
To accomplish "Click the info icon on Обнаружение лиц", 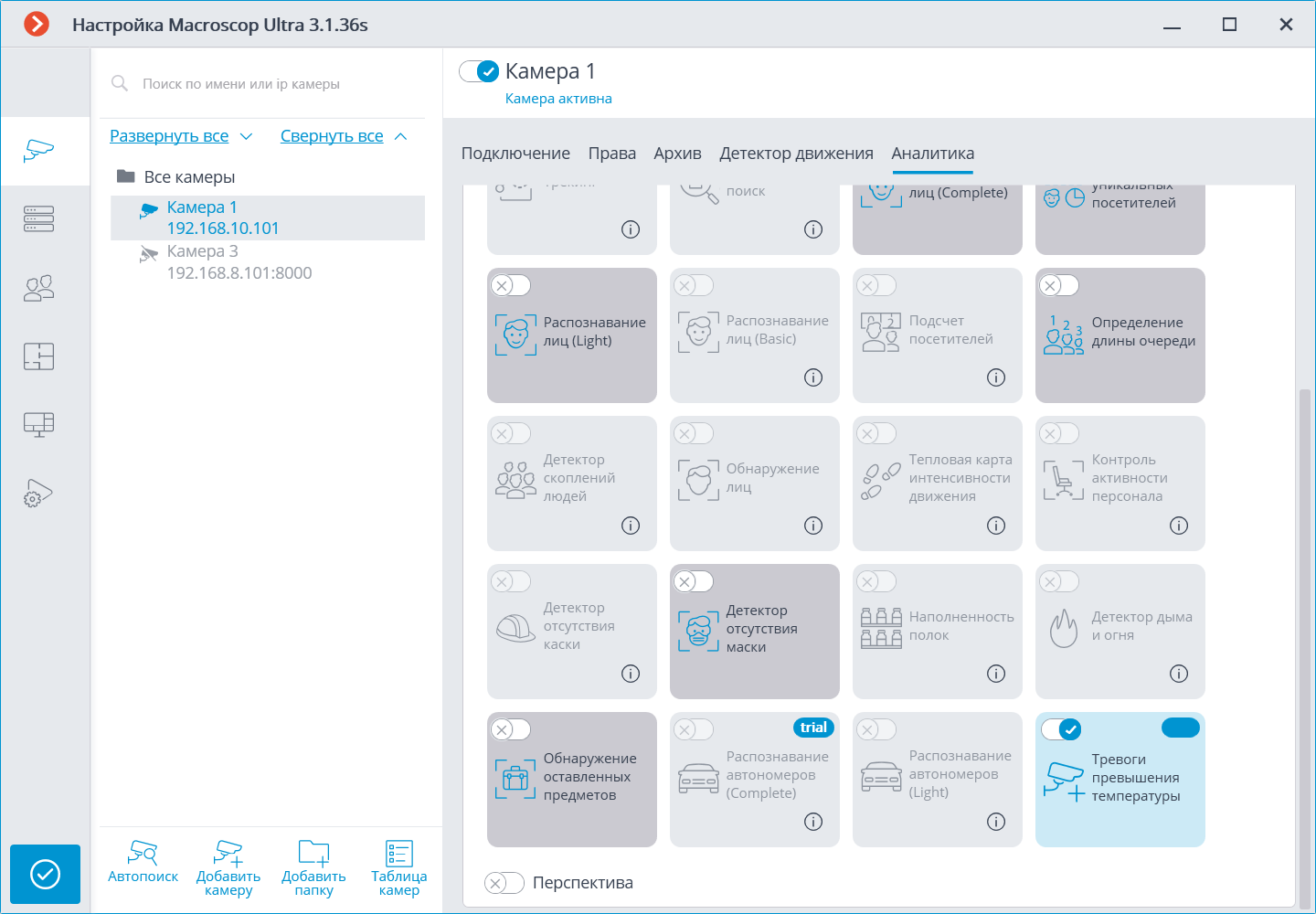I will coord(813,526).
